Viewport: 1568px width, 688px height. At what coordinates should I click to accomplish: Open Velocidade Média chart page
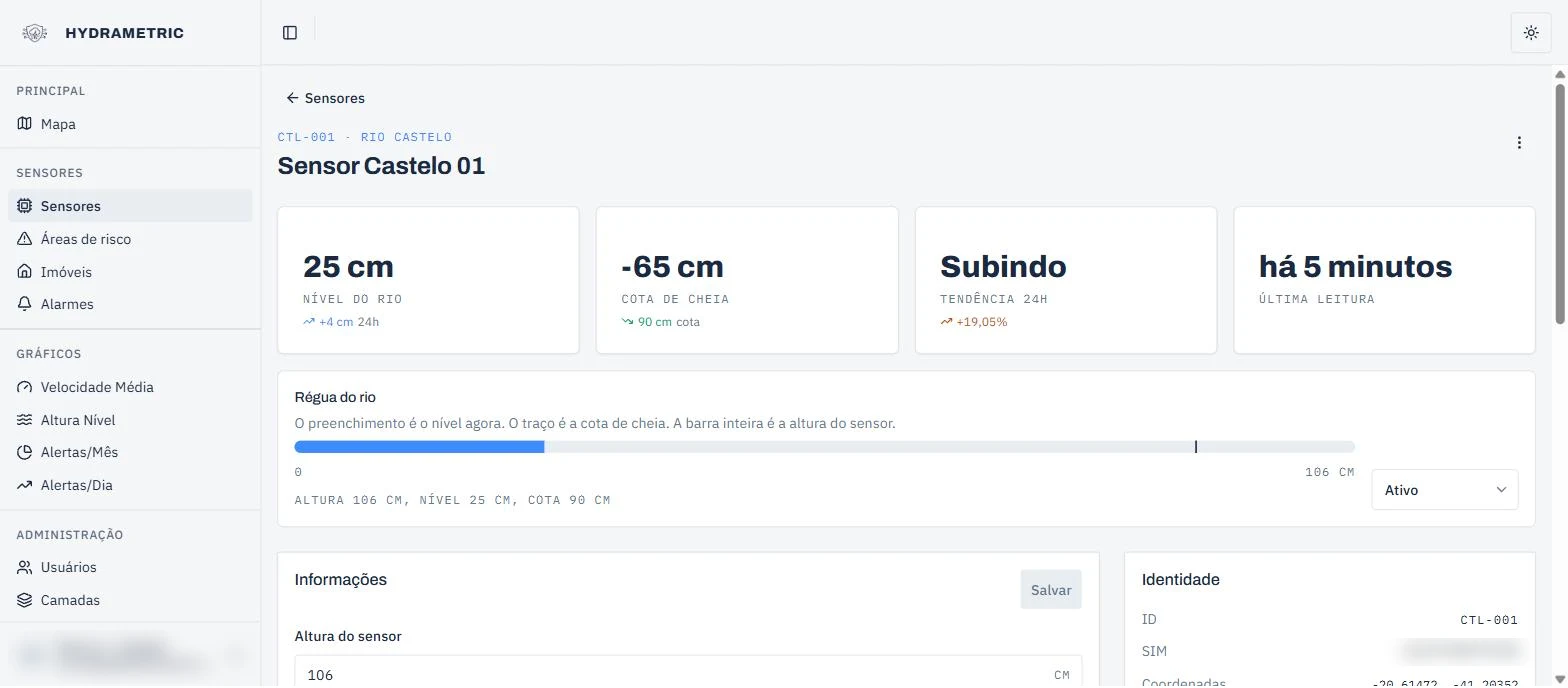[130, 387]
